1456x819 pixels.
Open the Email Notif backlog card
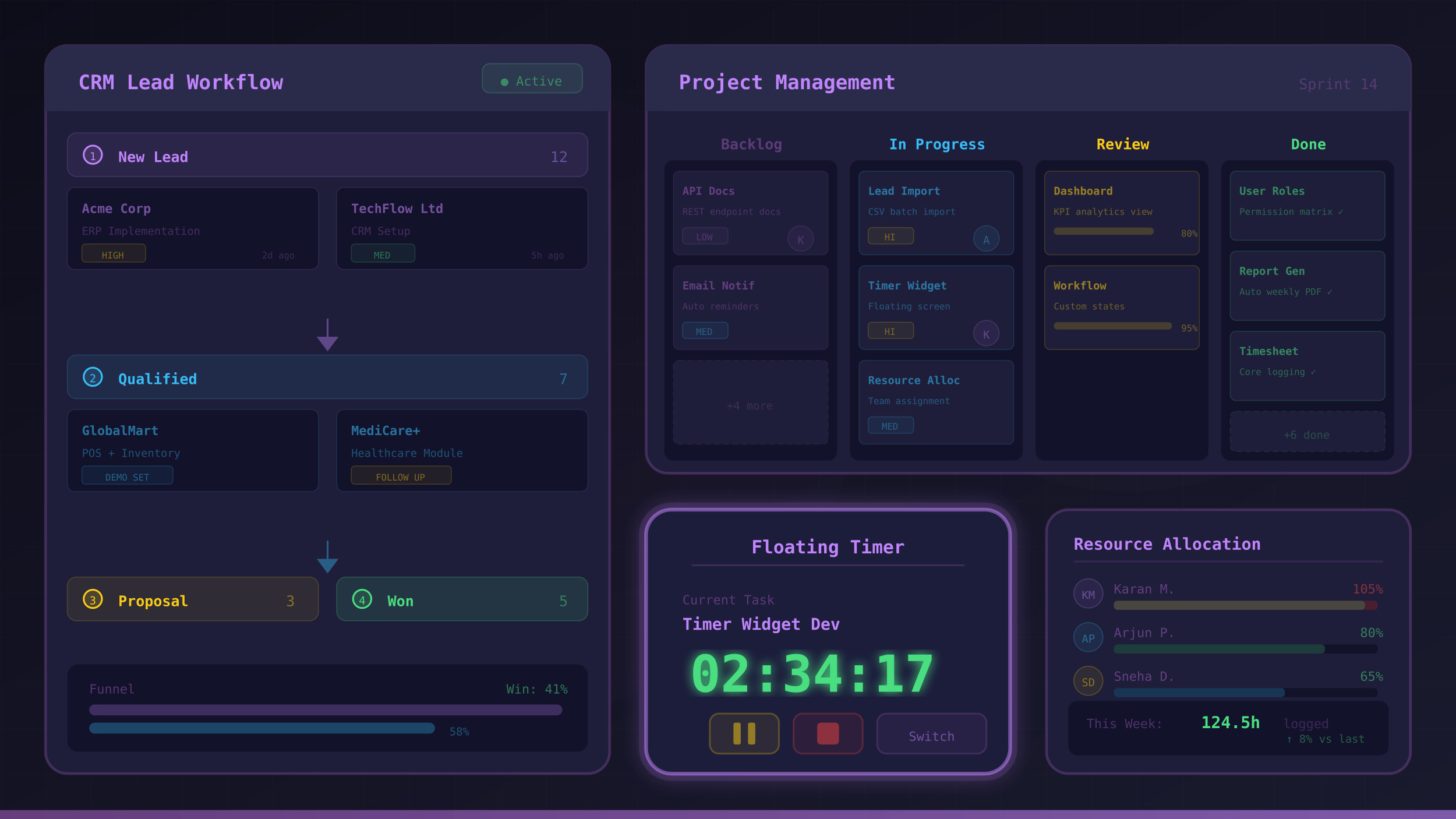[x=750, y=308]
